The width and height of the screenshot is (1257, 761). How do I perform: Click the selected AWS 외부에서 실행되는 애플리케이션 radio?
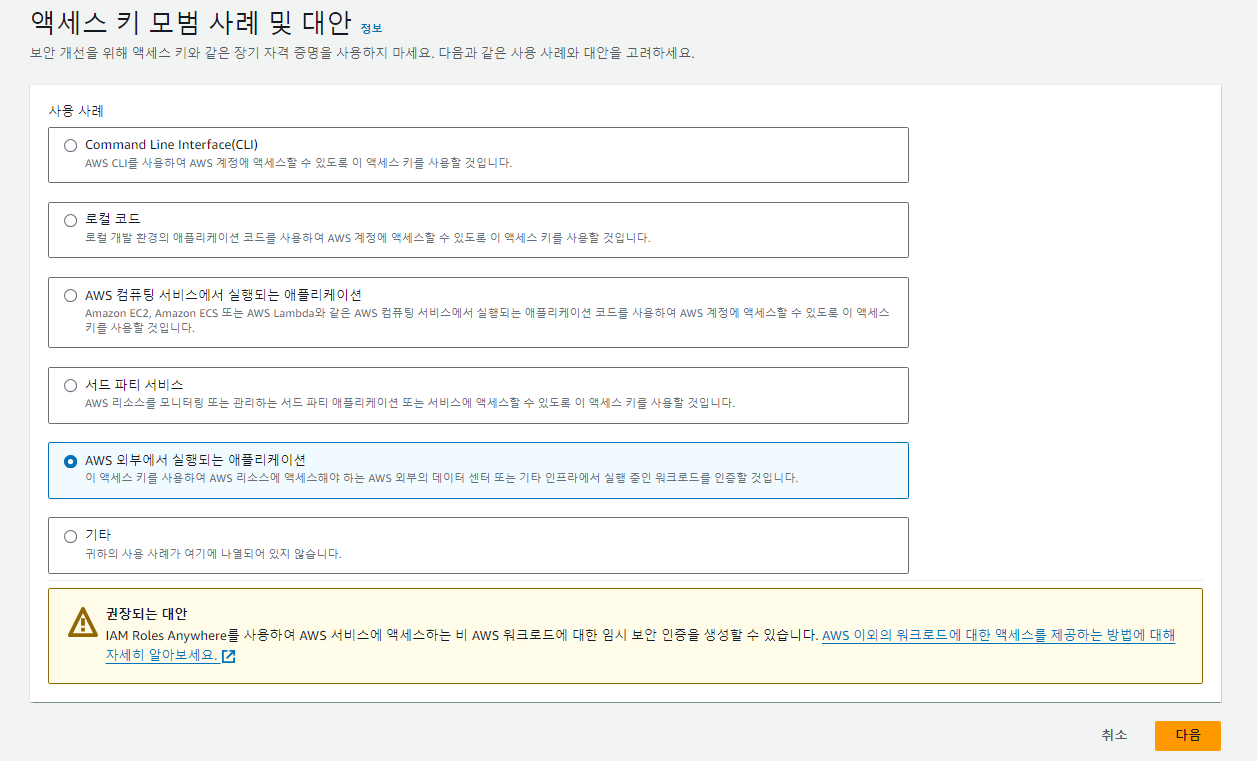pos(70,460)
